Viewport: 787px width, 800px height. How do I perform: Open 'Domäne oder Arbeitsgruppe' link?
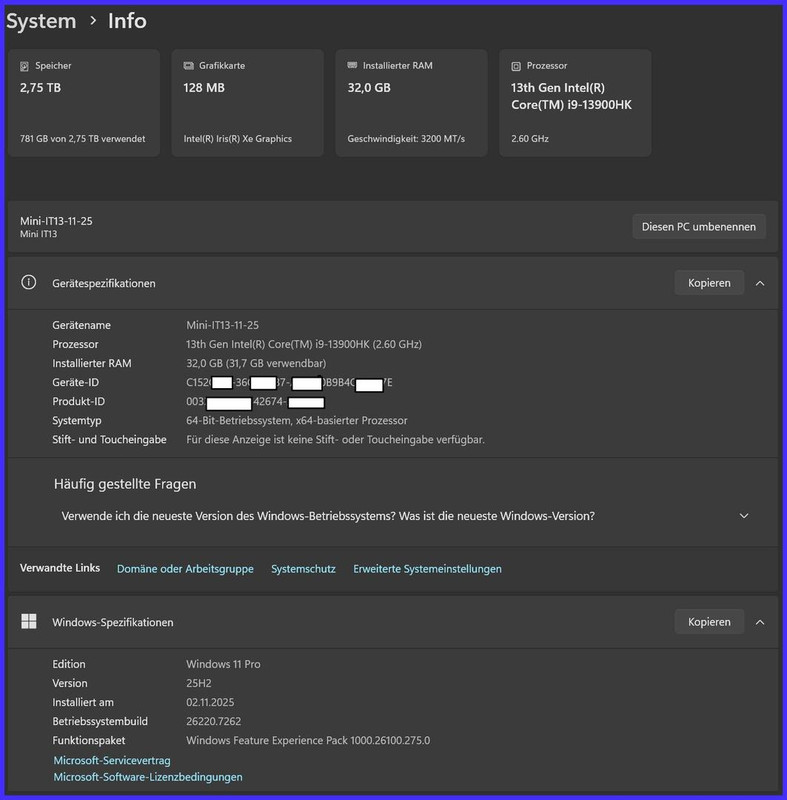tap(185, 569)
